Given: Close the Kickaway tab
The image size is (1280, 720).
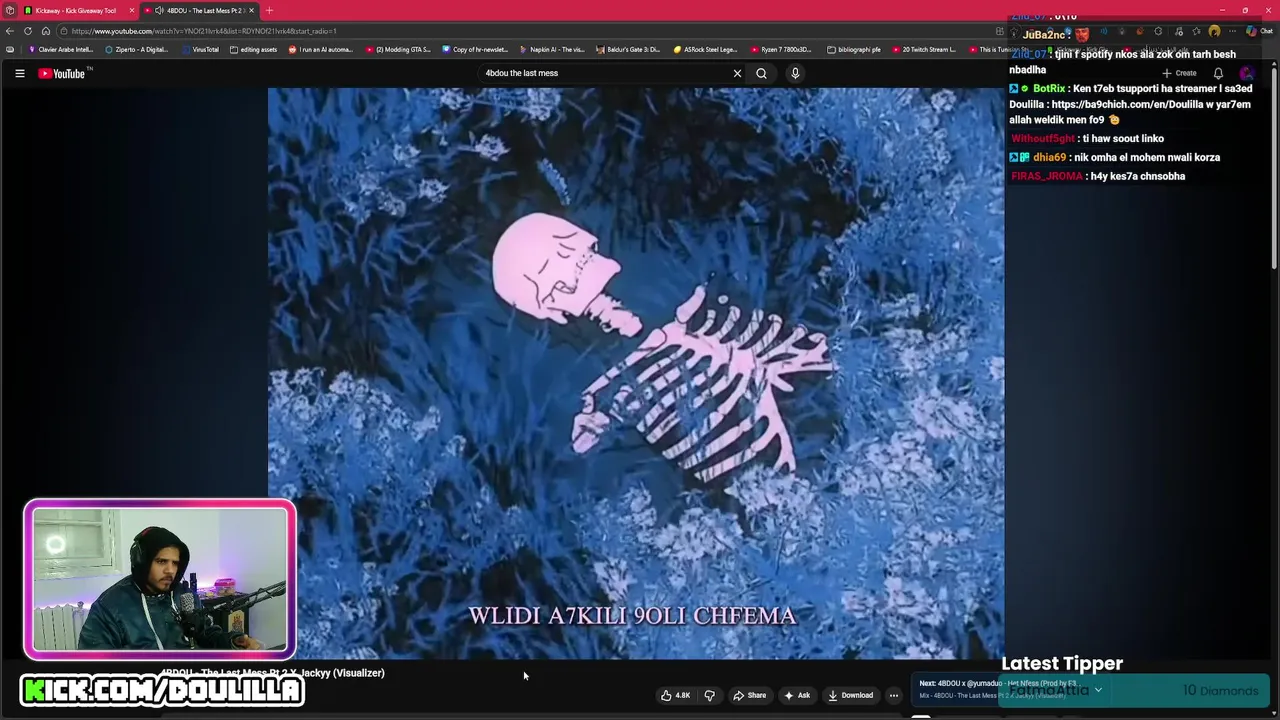Looking at the screenshot, I should (x=131, y=10).
